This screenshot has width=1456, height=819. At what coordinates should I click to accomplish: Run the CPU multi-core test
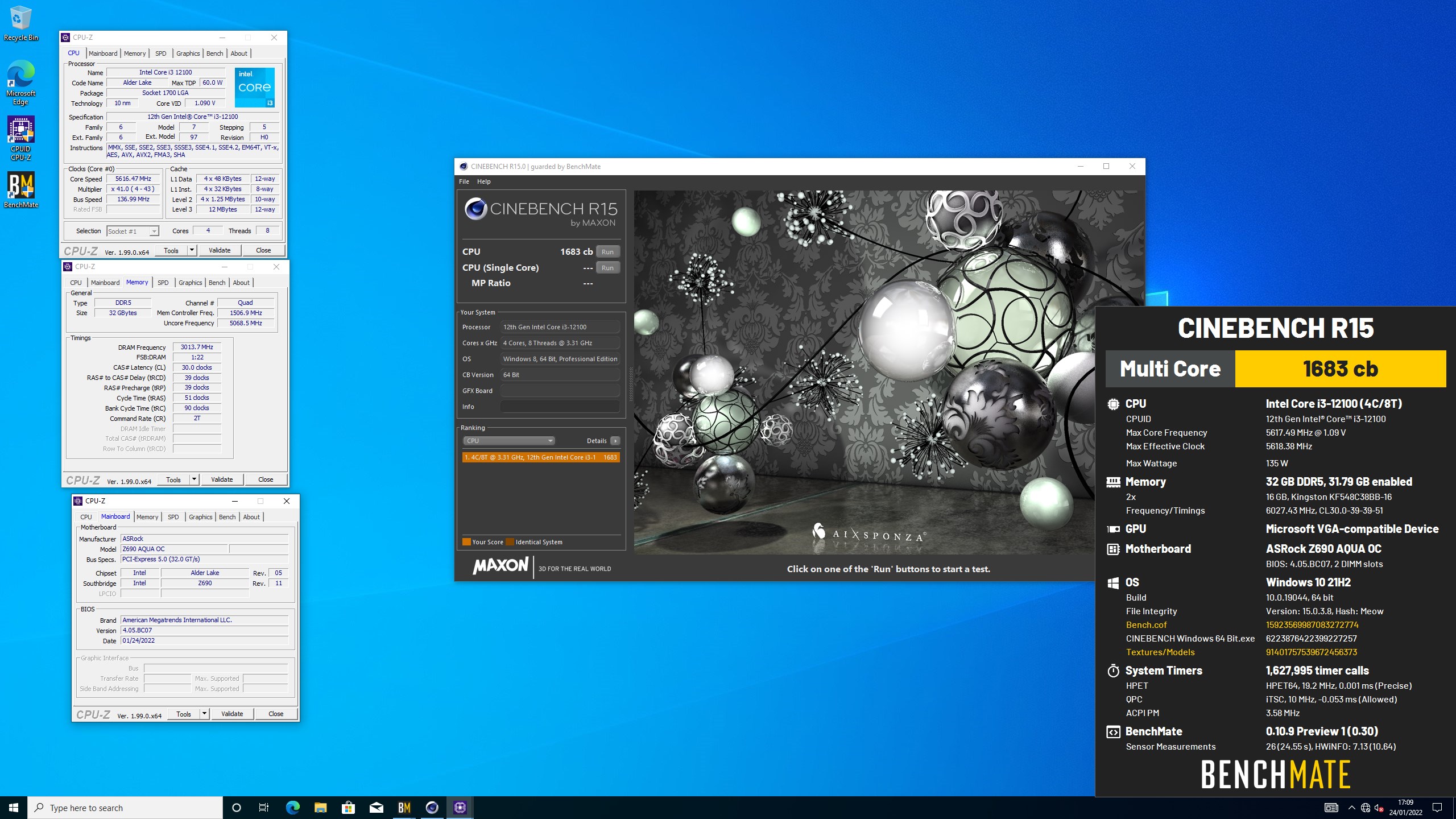pyautogui.click(x=607, y=252)
